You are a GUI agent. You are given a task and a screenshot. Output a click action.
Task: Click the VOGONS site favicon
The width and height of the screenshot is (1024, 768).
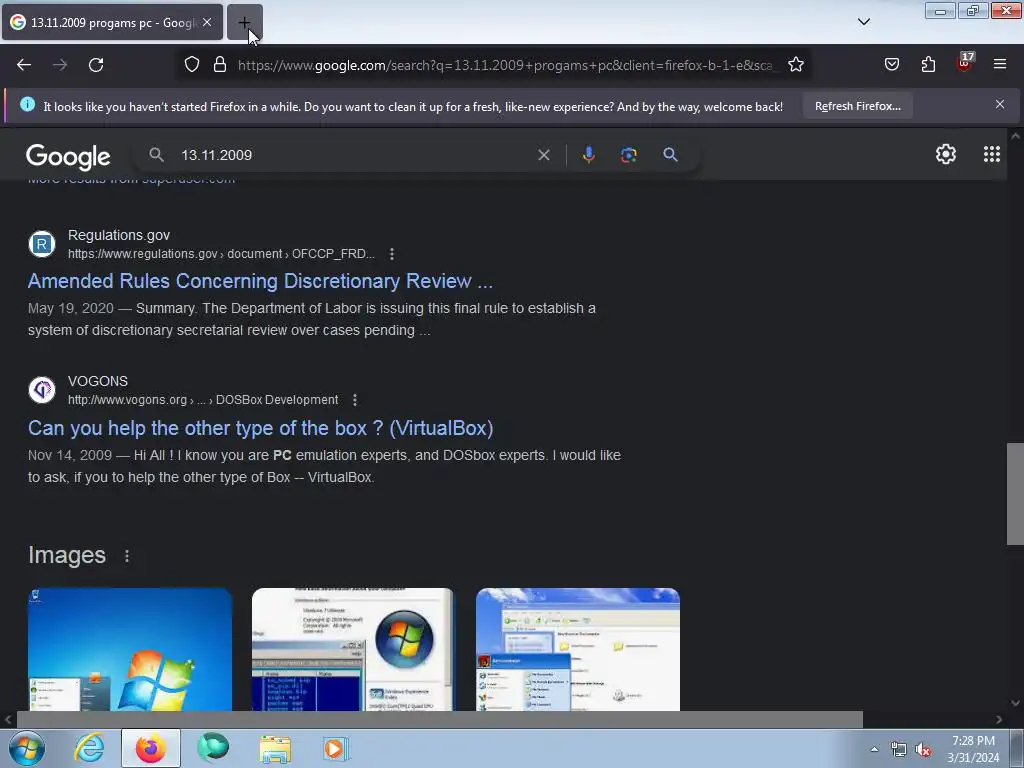click(x=42, y=390)
